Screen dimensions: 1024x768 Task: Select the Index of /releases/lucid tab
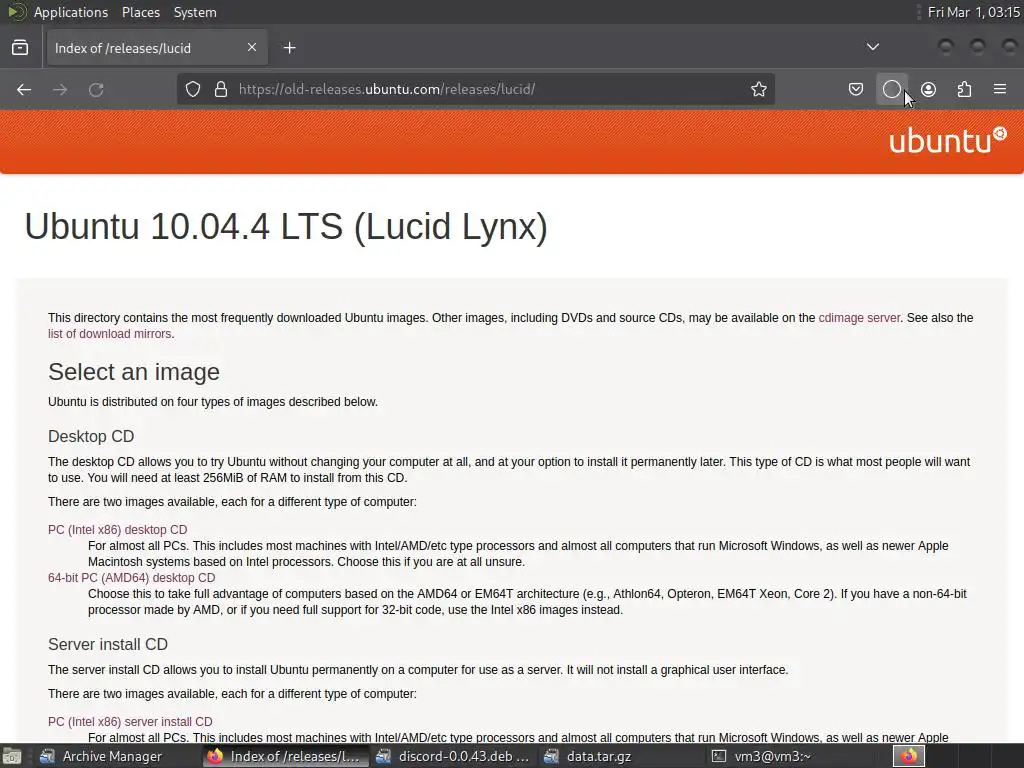tap(157, 48)
